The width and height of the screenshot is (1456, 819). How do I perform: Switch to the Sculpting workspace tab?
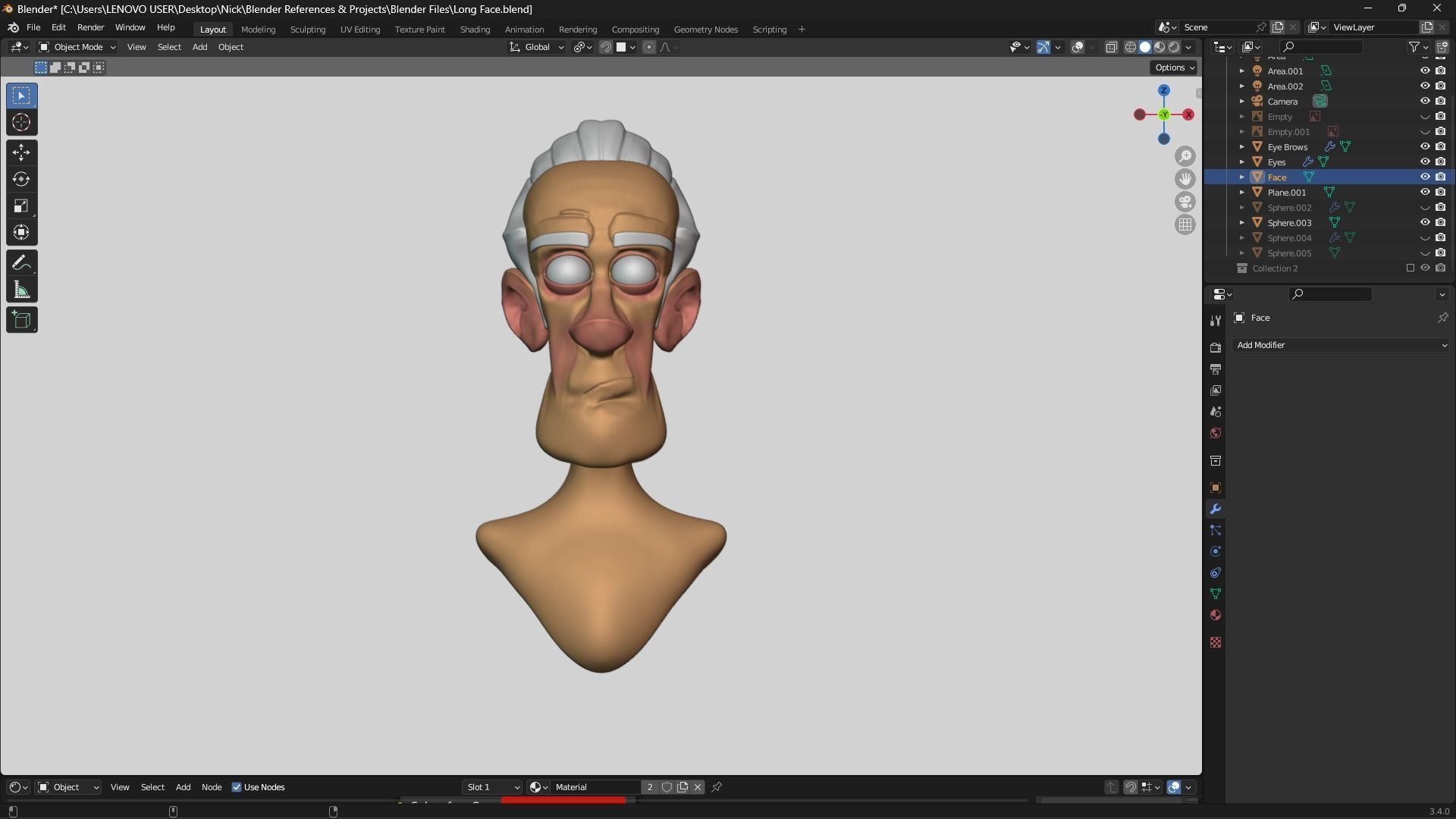click(307, 30)
